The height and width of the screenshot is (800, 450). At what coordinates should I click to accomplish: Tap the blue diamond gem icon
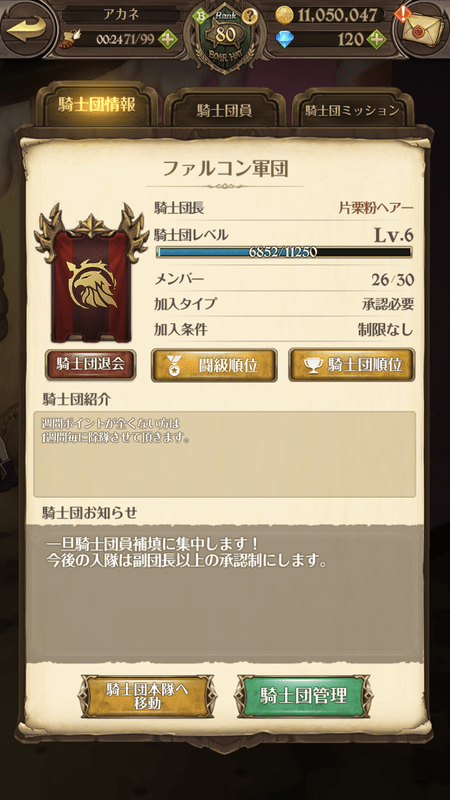[x=284, y=39]
